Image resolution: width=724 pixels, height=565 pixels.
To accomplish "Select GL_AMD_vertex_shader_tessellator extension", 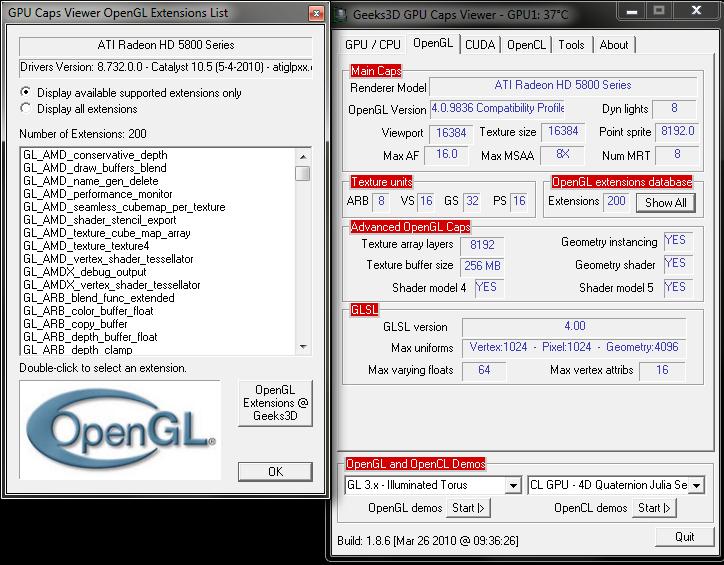I will click(109, 258).
